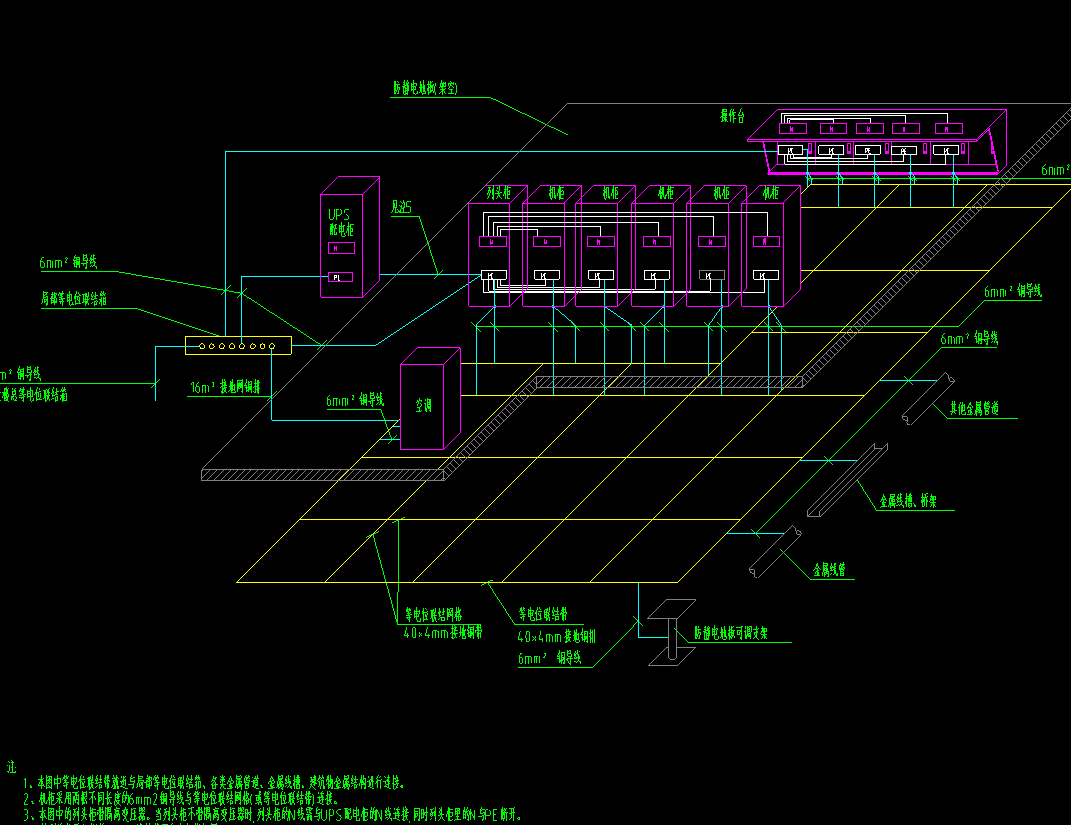Select the 其他金属管道 pipe symbol
Image resolution: width=1071 pixels, height=825 pixels.
pos(927,399)
